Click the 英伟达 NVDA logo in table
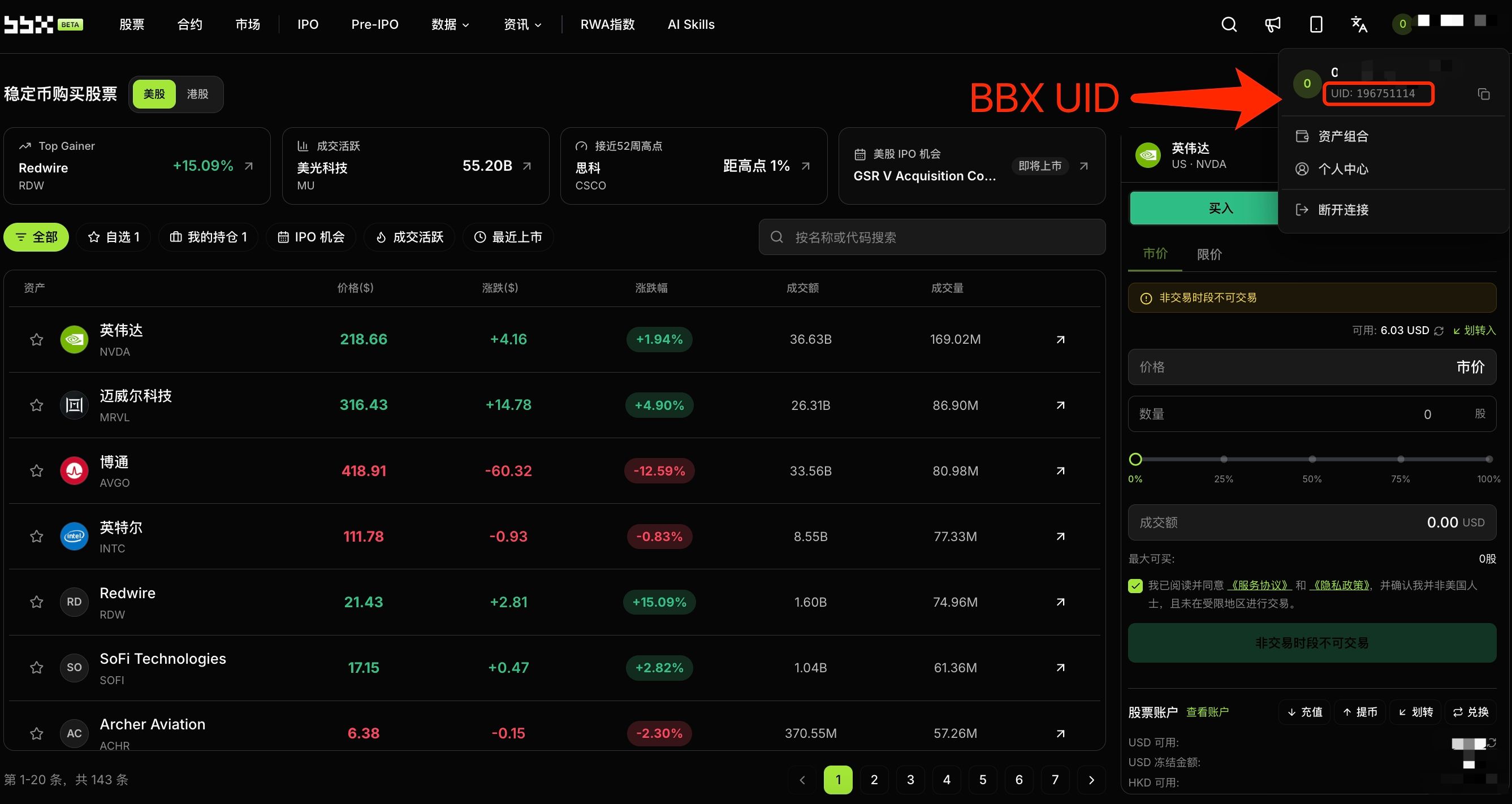This screenshot has width=1512, height=804. tap(74, 339)
